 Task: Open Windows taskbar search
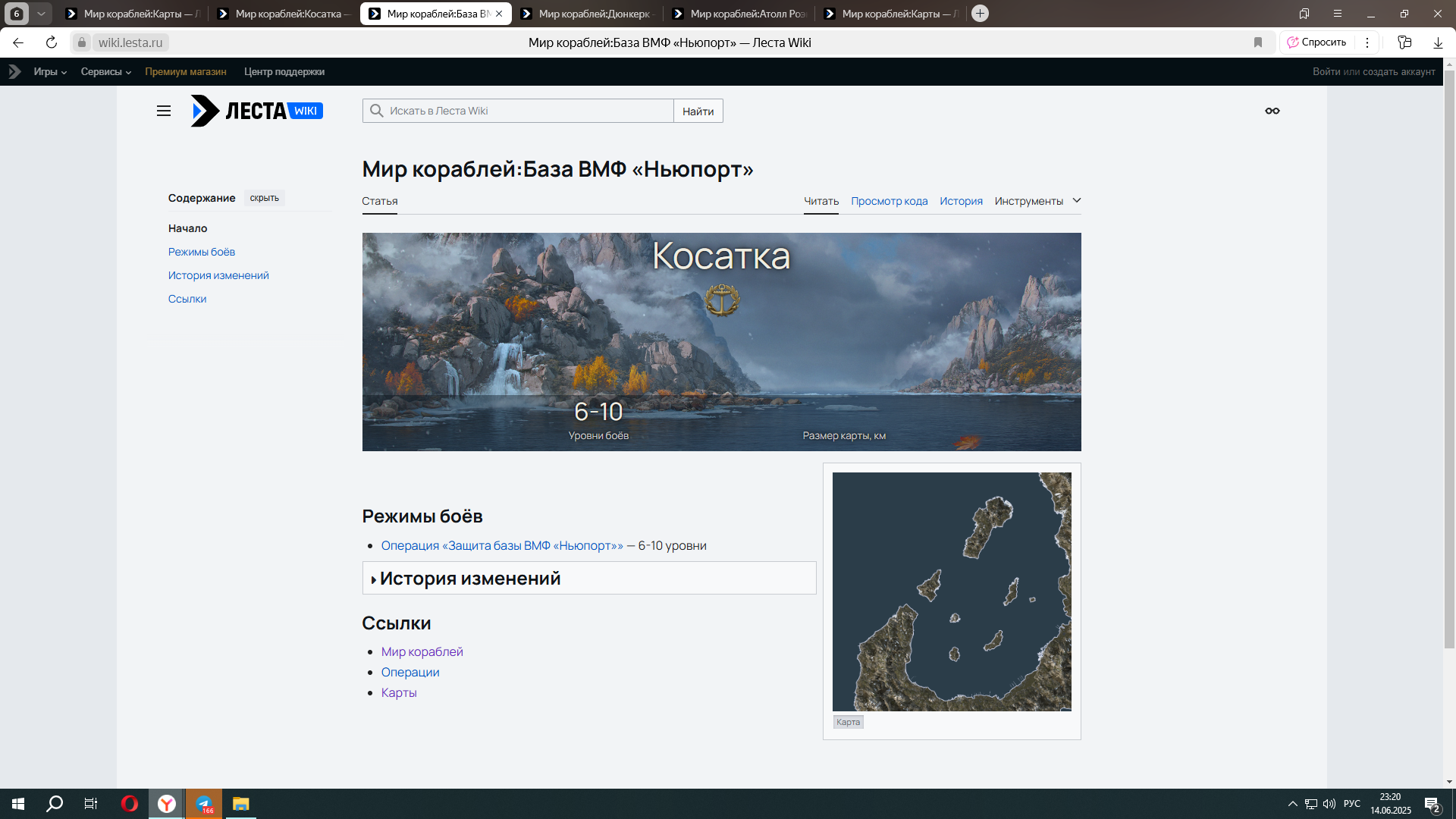tap(55, 804)
